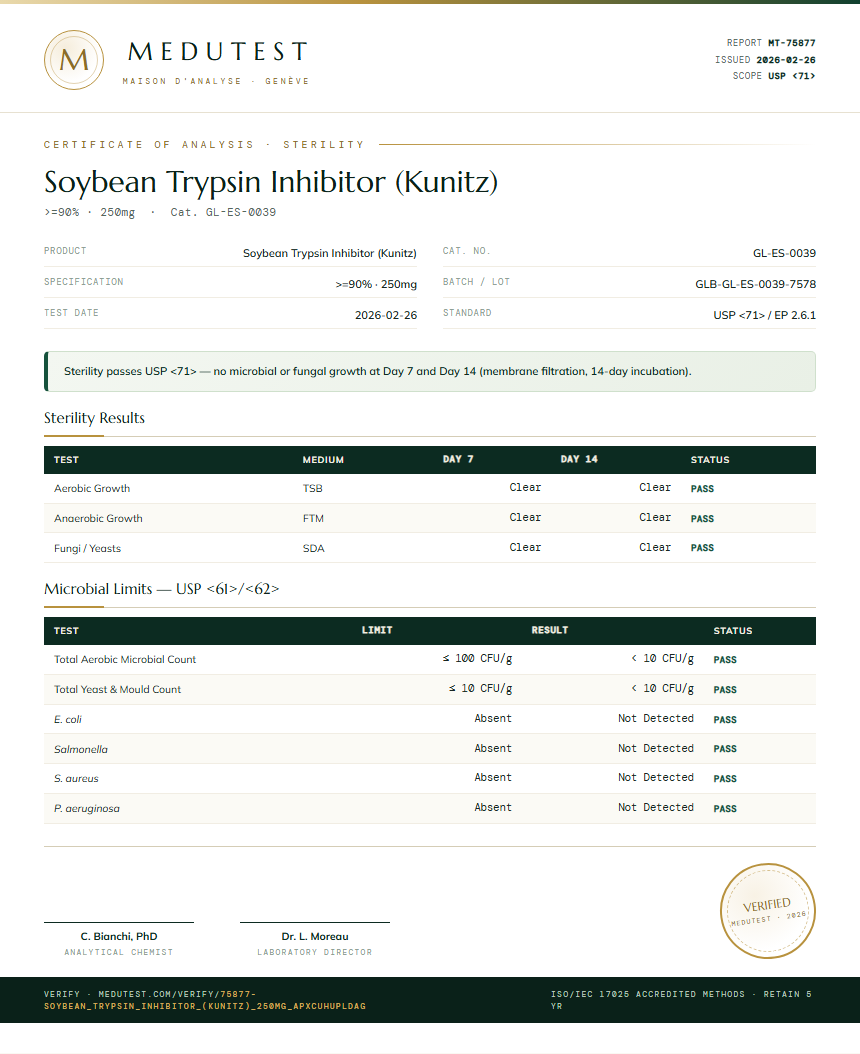
Task: Click the Total Aerobic Microbial Count row label
Action: pos(125,659)
